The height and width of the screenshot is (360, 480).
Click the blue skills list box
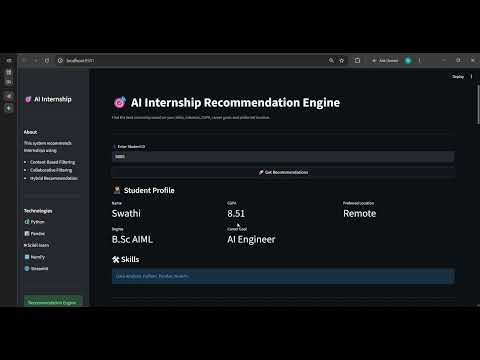[283, 276]
